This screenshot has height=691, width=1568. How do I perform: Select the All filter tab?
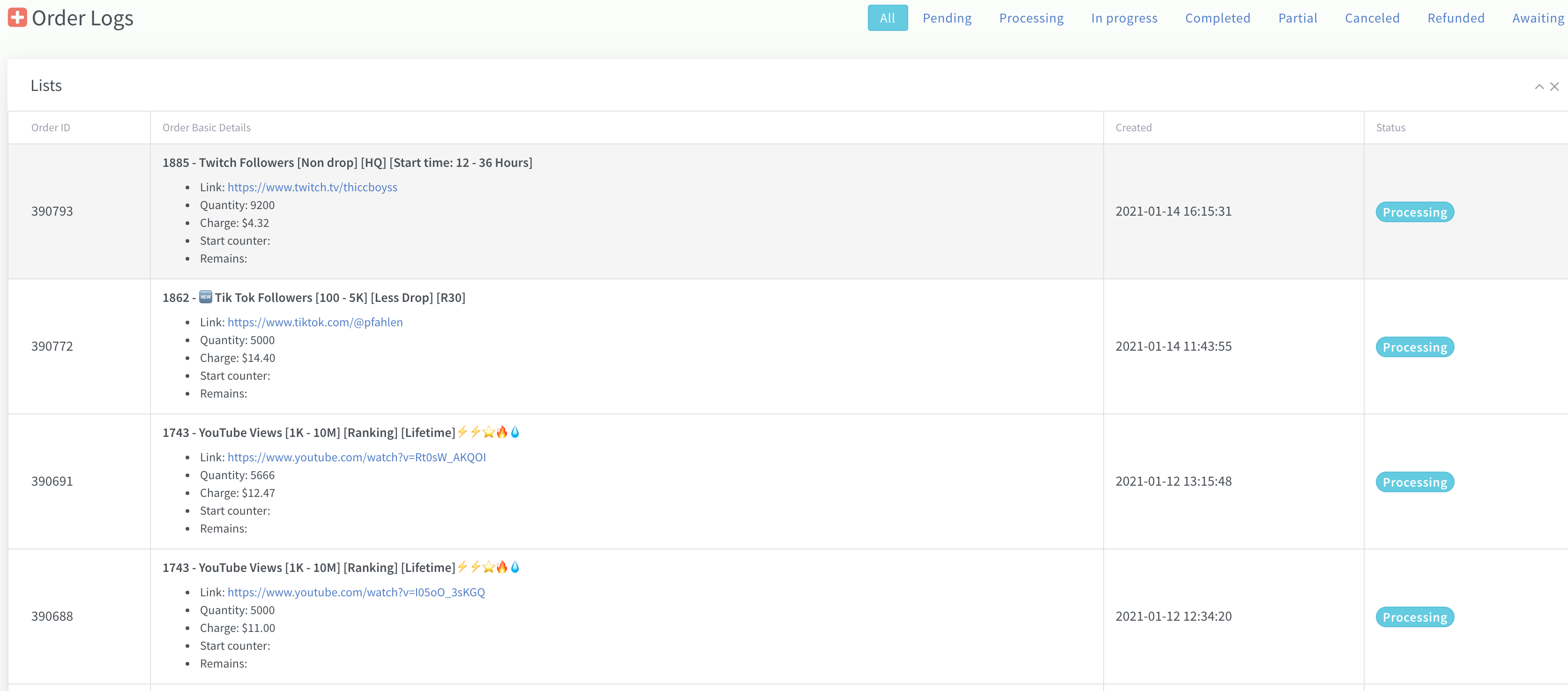pyautogui.click(x=887, y=18)
